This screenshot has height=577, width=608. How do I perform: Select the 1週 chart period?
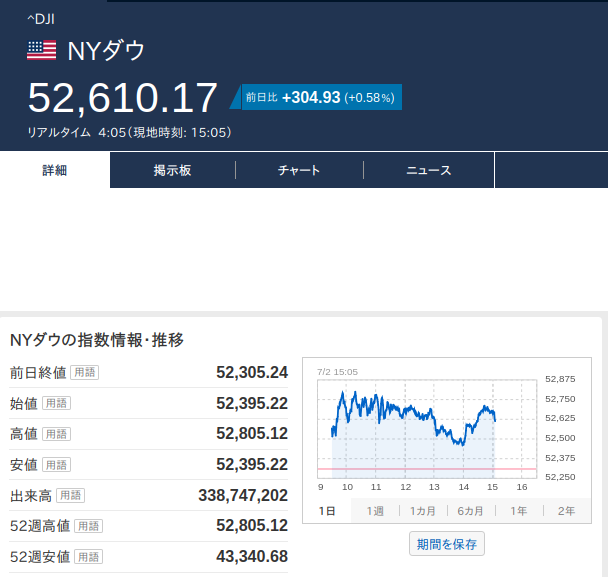click(x=375, y=511)
